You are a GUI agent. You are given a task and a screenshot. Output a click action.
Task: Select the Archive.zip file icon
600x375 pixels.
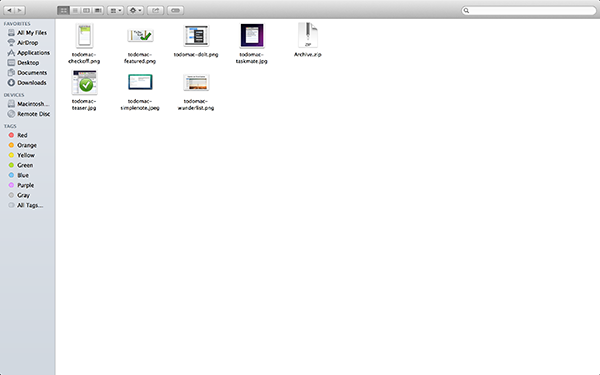[308, 35]
